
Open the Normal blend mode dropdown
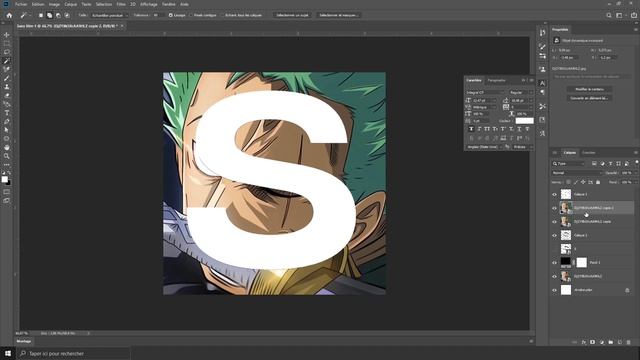click(x=576, y=173)
